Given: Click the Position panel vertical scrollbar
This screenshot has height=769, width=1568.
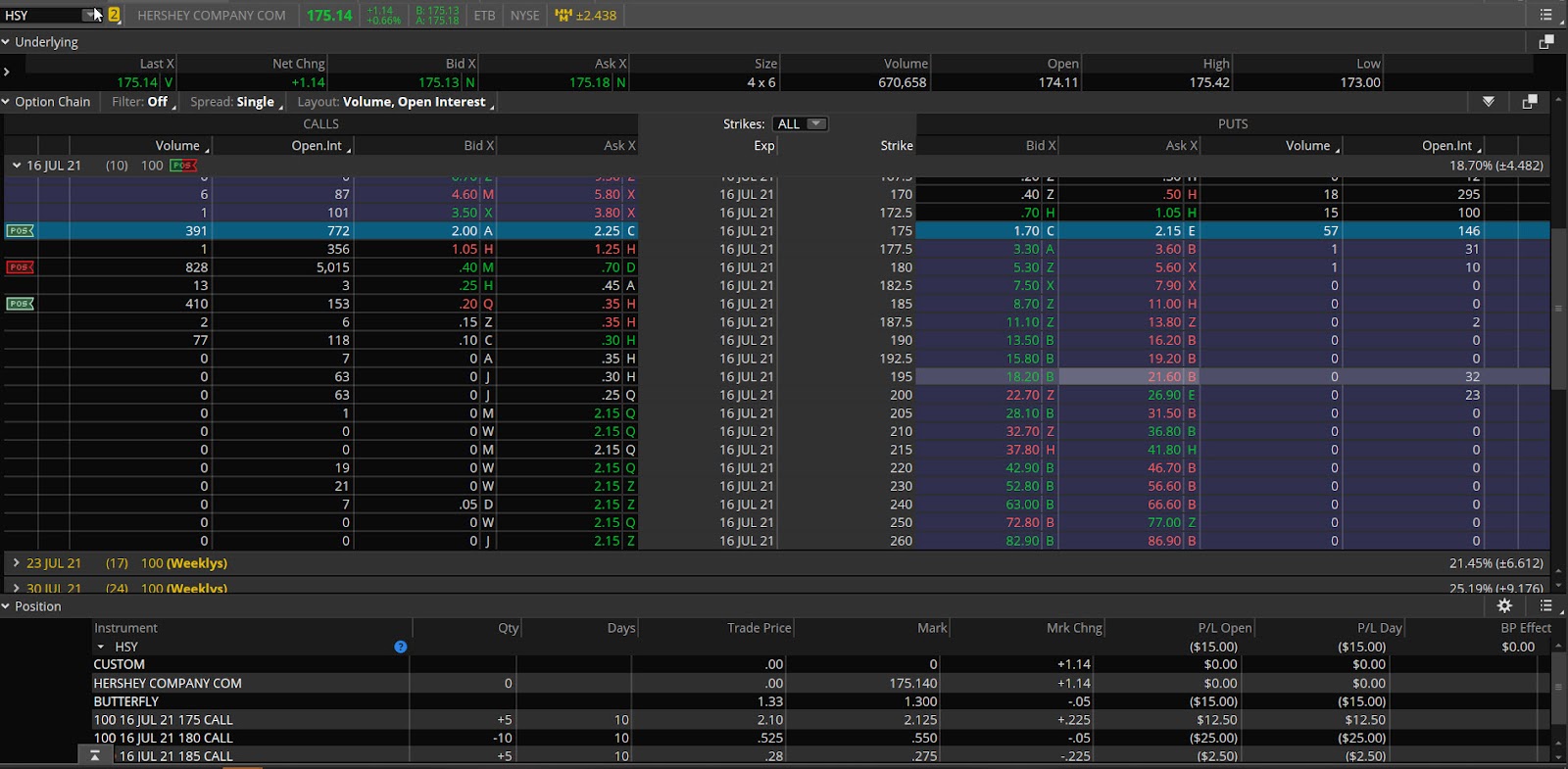Looking at the screenshot, I should [1558, 688].
